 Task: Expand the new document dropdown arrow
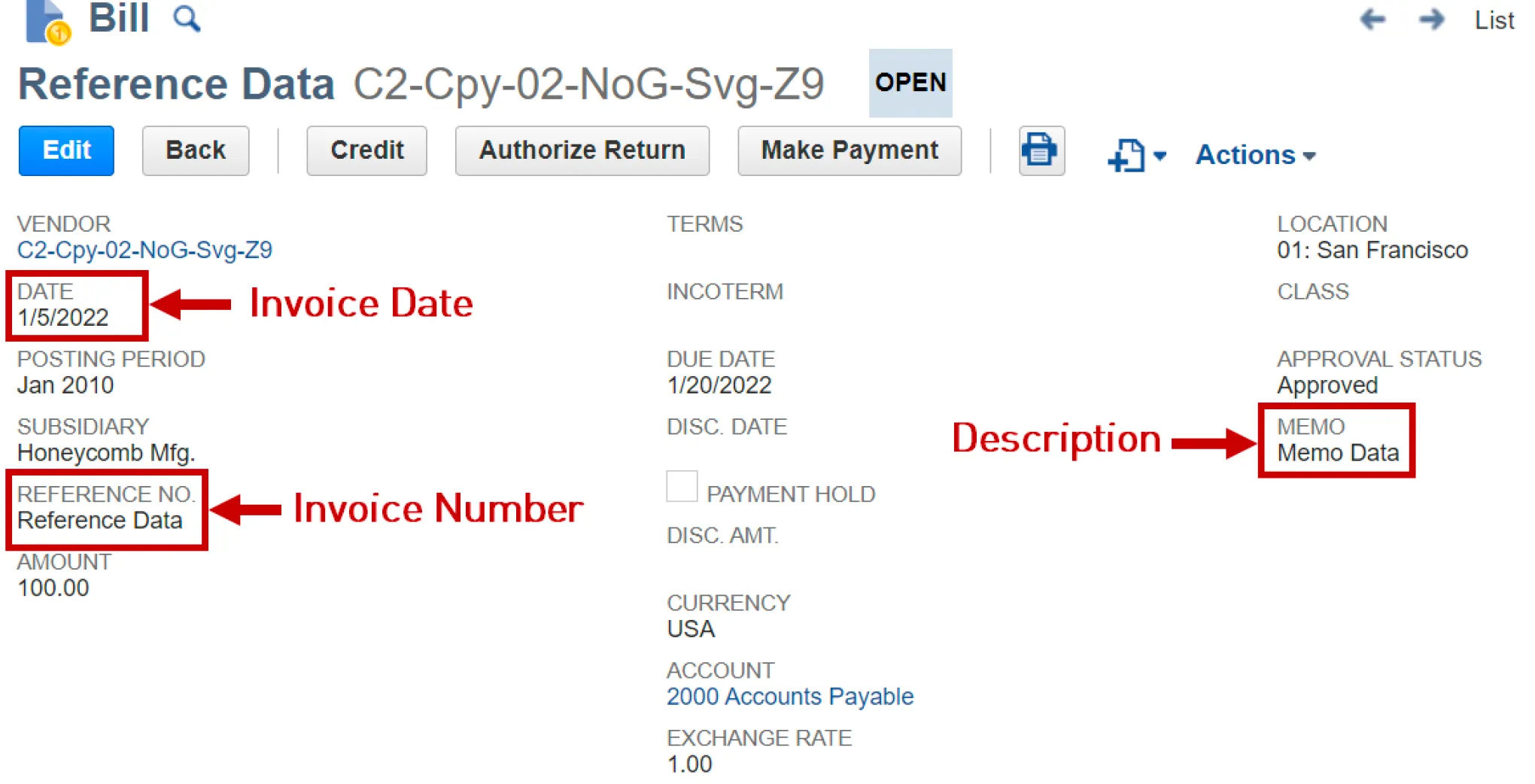click(x=1160, y=156)
